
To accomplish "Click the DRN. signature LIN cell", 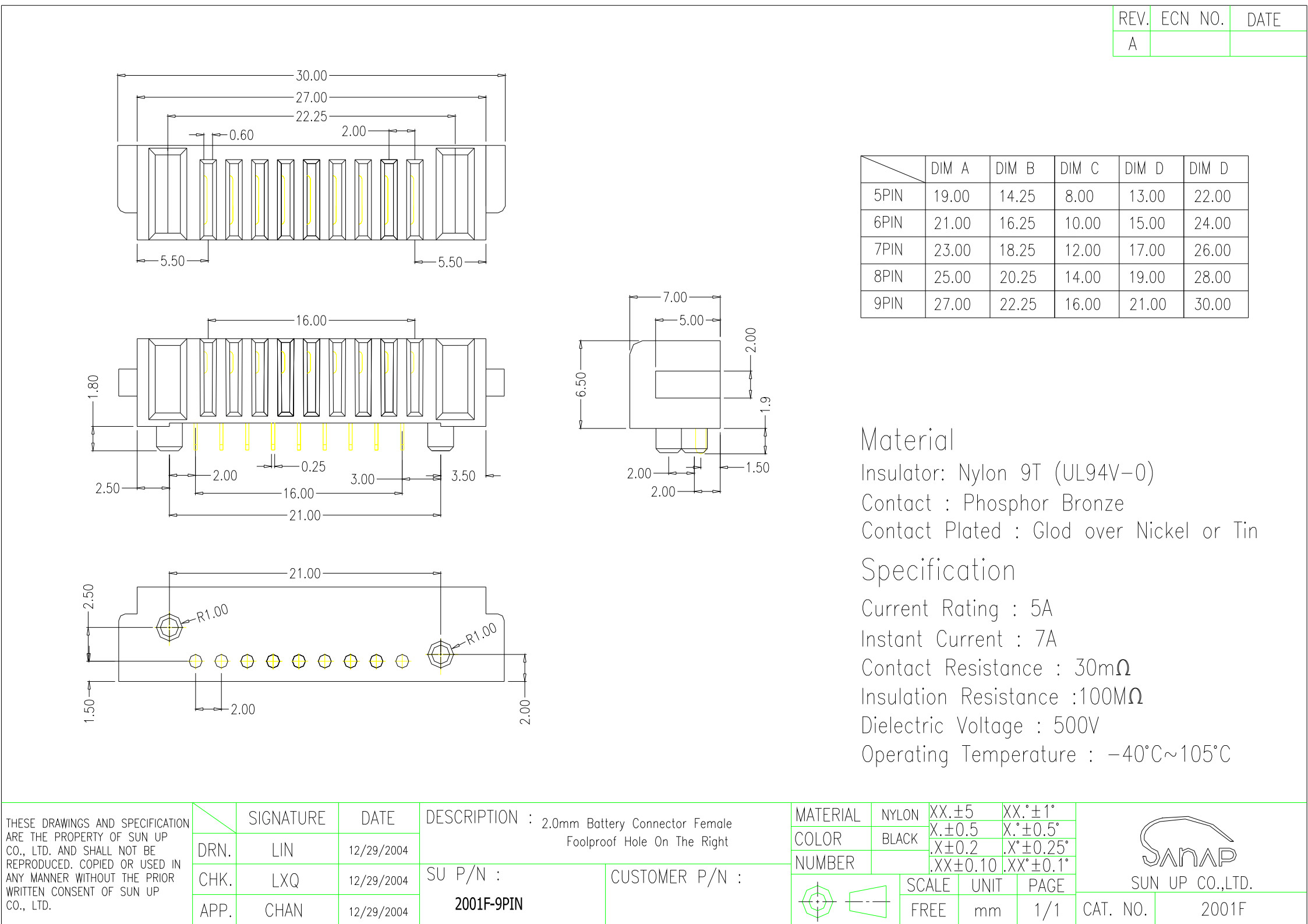I will pos(283,850).
